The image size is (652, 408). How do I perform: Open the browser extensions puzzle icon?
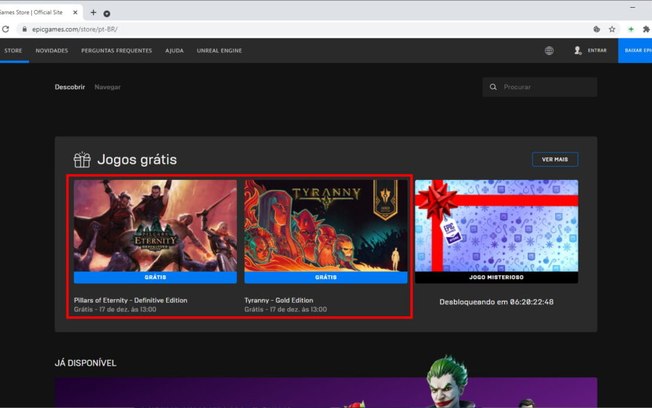646,29
